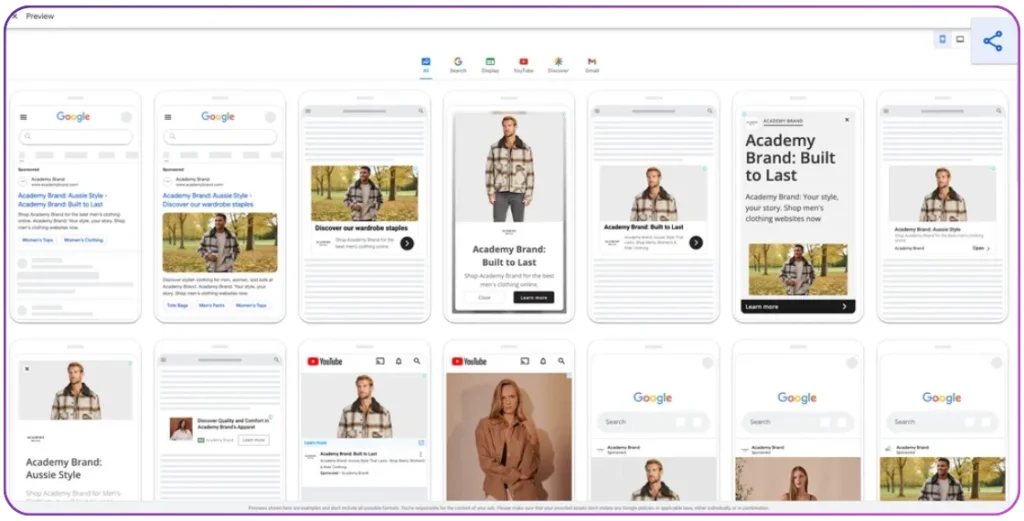Switch to the Gmail channel tab
The height and width of the screenshot is (521, 1024).
(592, 65)
